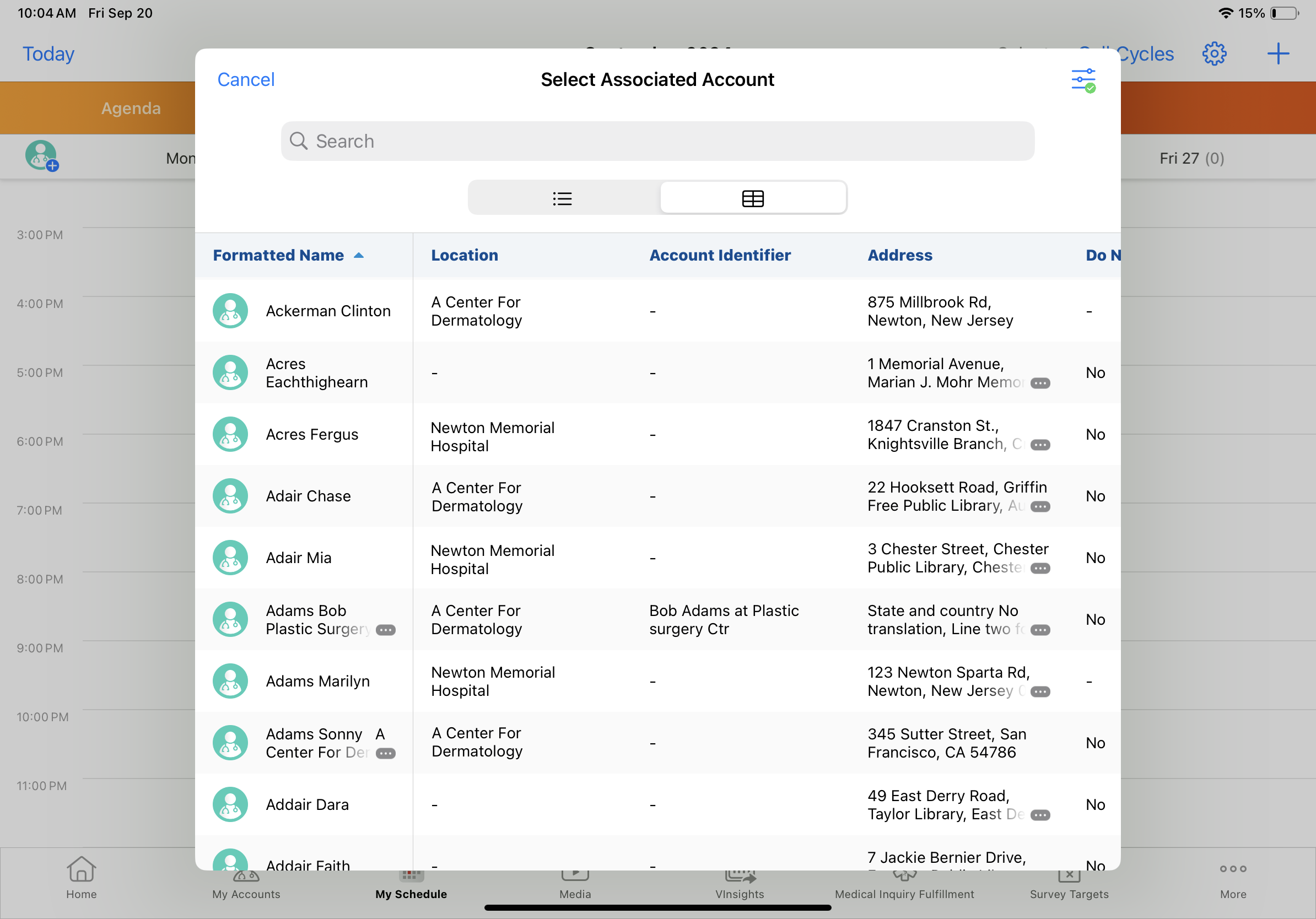Switch to list view
The height and width of the screenshot is (919, 1316).
563,198
